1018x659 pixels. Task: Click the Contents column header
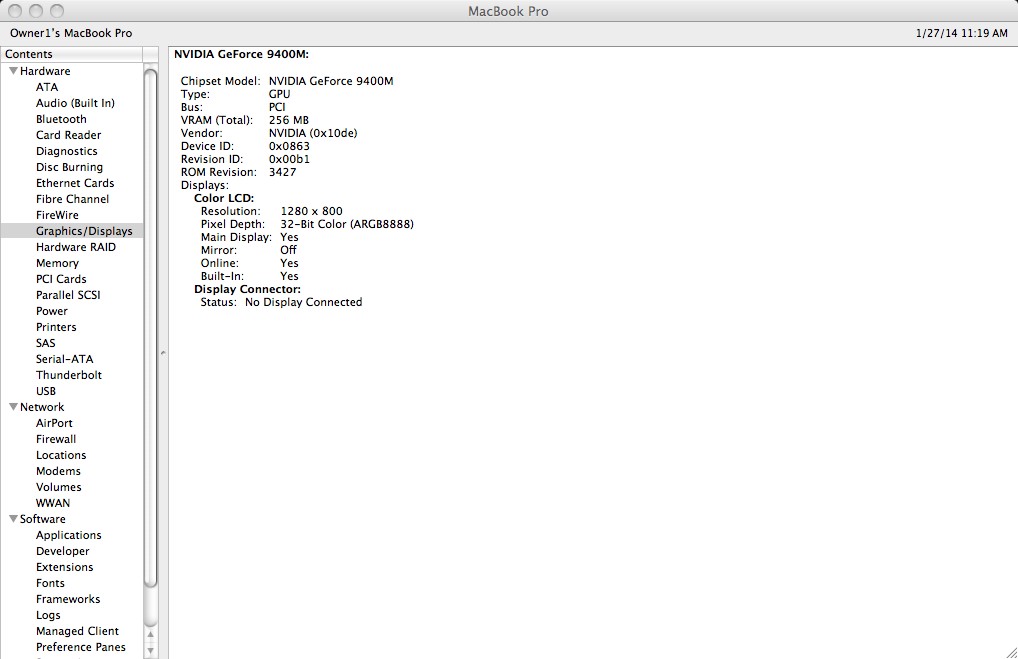click(x=71, y=54)
